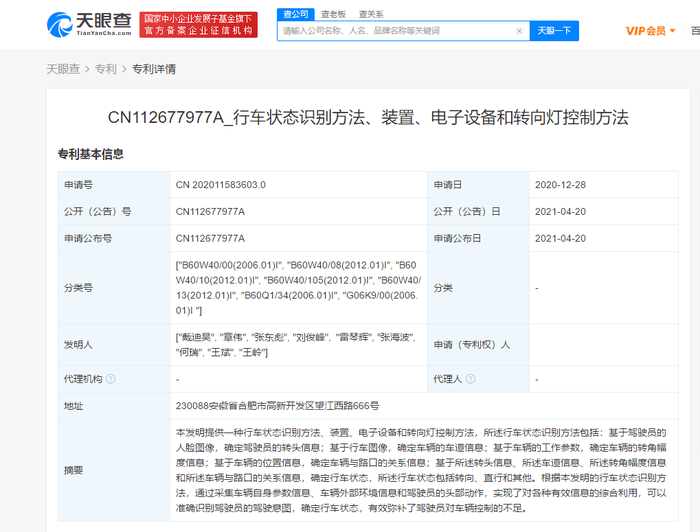The height and width of the screenshot is (532, 700).
Task: Click the 摘要 label cell
Action: point(114,470)
